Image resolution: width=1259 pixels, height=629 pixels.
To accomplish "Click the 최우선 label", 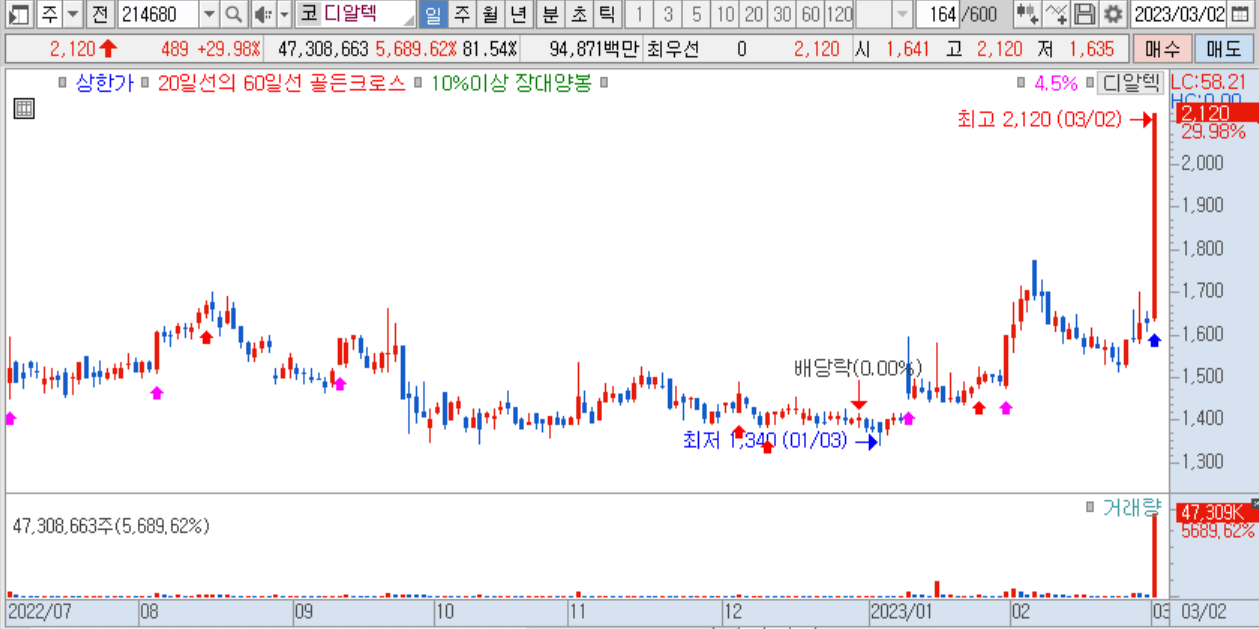I will click(673, 49).
